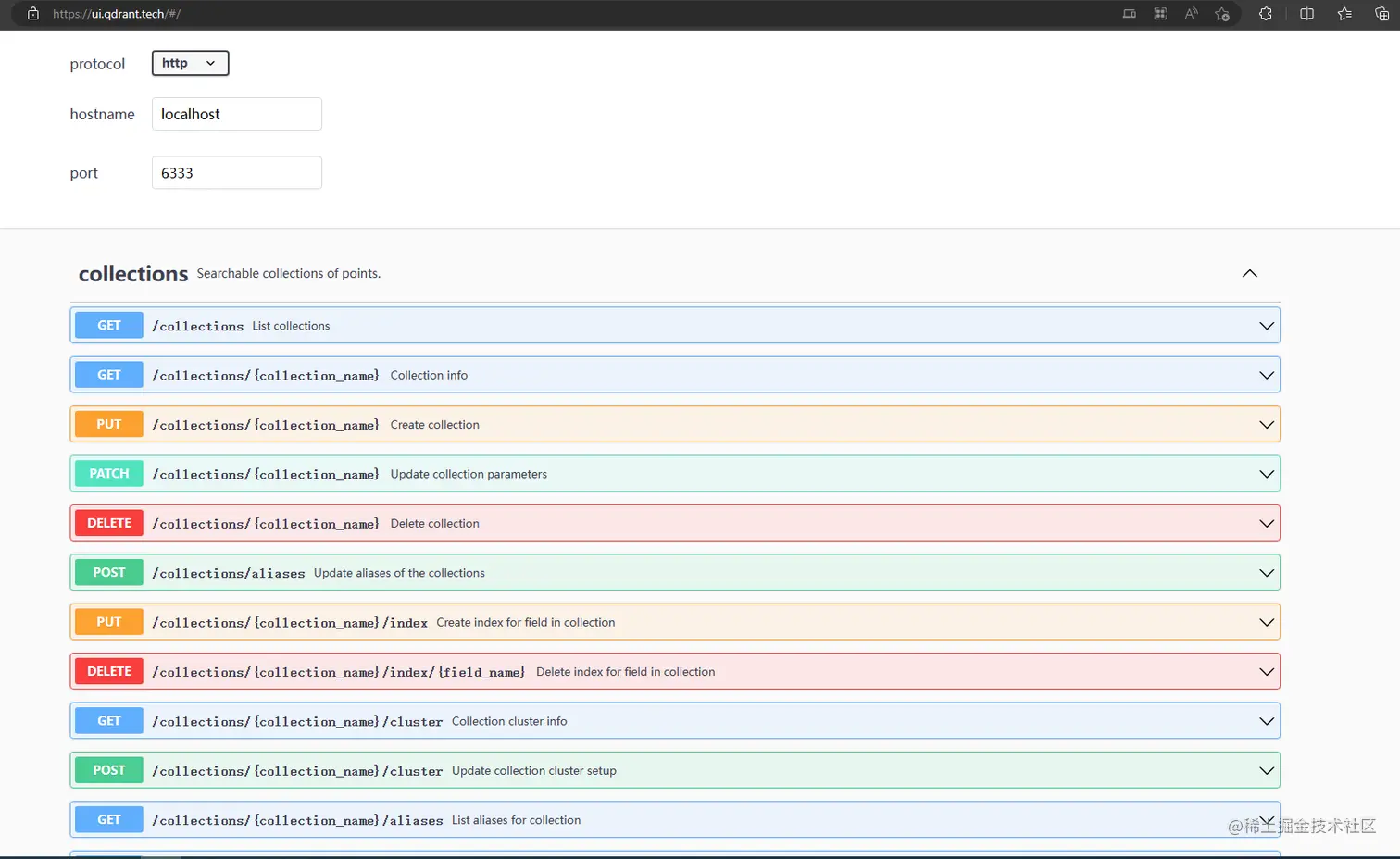Open the protocol http dropdown
Screen dimensions: 1400x859
190,63
